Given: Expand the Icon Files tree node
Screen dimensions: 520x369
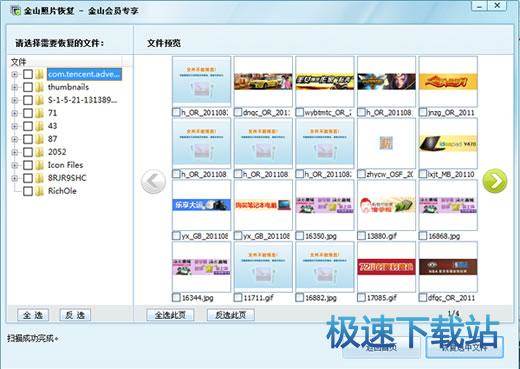Looking at the screenshot, I should (15, 165).
